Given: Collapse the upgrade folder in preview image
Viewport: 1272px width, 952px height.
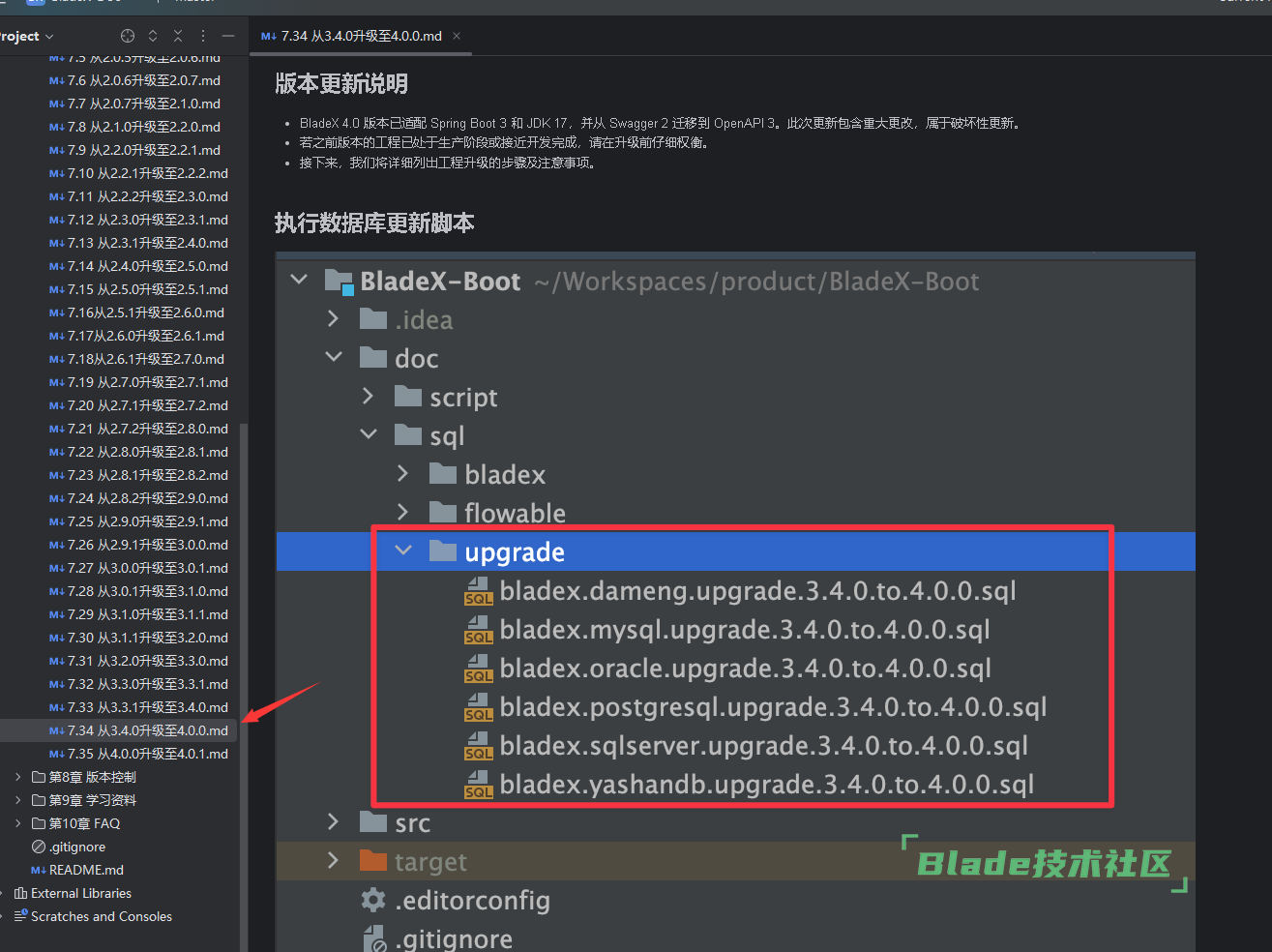Looking at the screenshot, I should click(403, 550).
